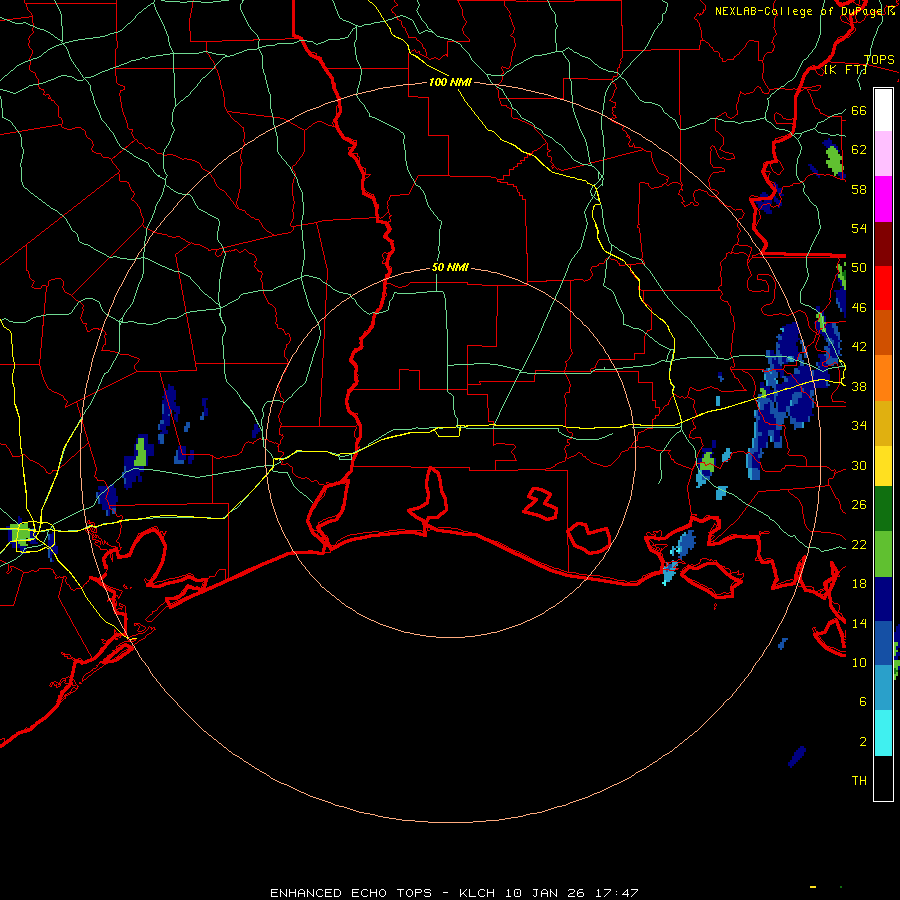Click the "38" legend value
900x900 pixels.
pos(859,387)
